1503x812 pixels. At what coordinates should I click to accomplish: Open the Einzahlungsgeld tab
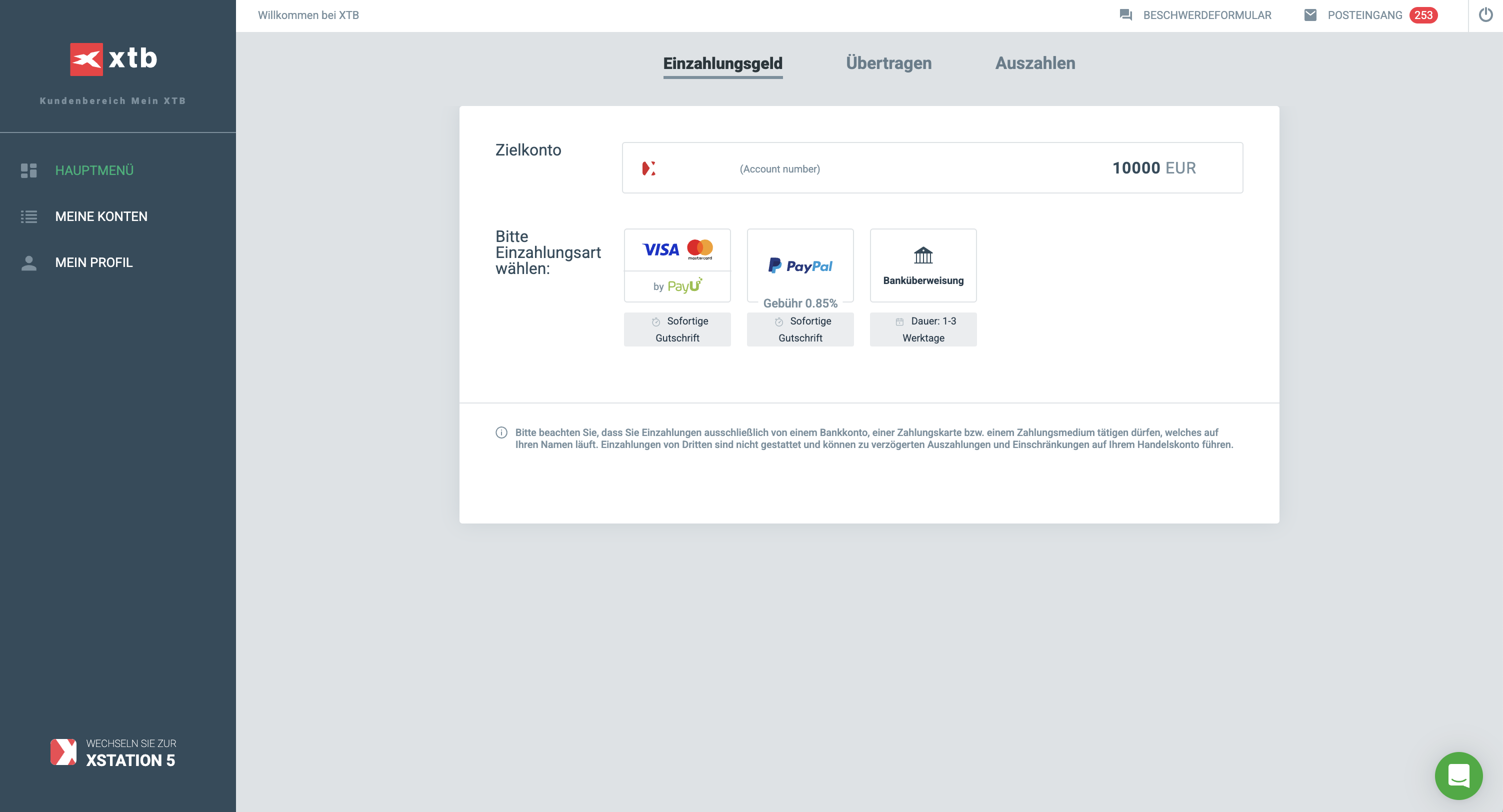pyautogui.click(x=722, y=63)
